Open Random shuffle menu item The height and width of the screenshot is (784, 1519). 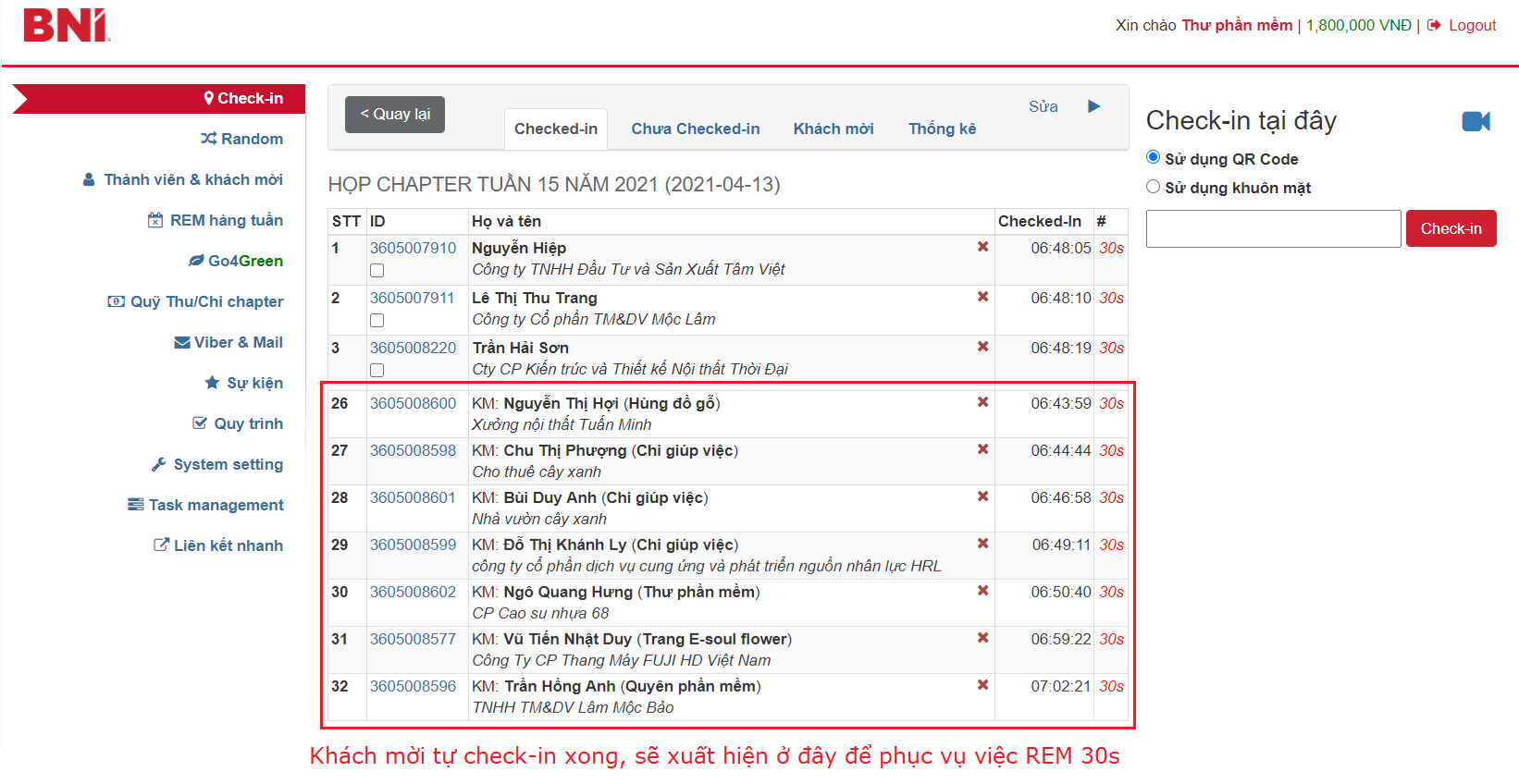pyautogui.click(x=242, y=139)
